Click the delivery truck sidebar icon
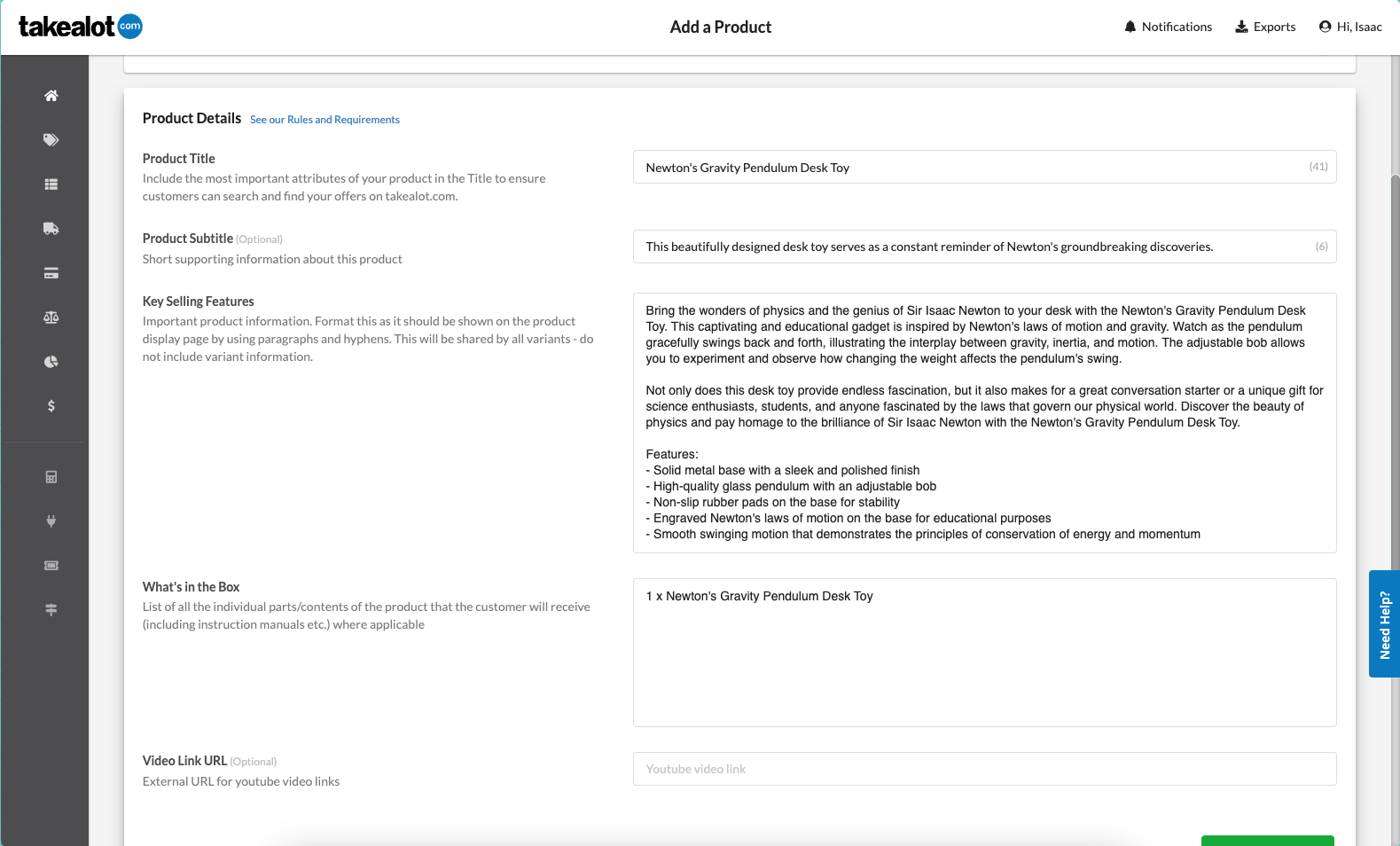The width and height of the screenshot is (1400, 846). 51,229
